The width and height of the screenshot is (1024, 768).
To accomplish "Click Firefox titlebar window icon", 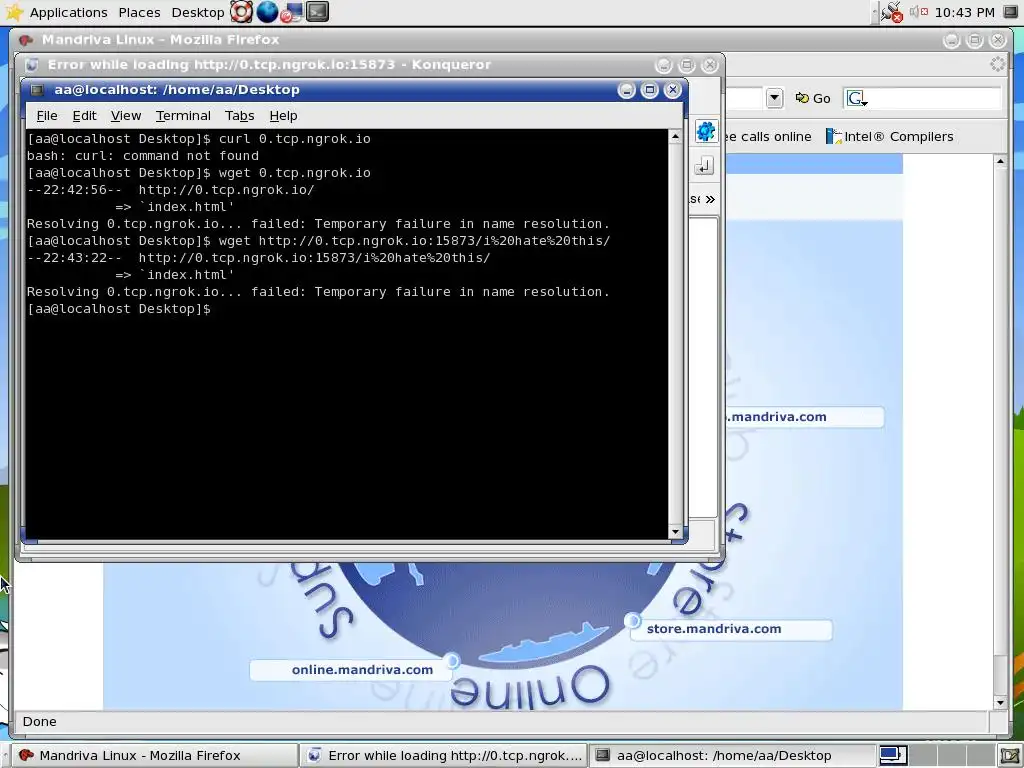I will [26, 40].
